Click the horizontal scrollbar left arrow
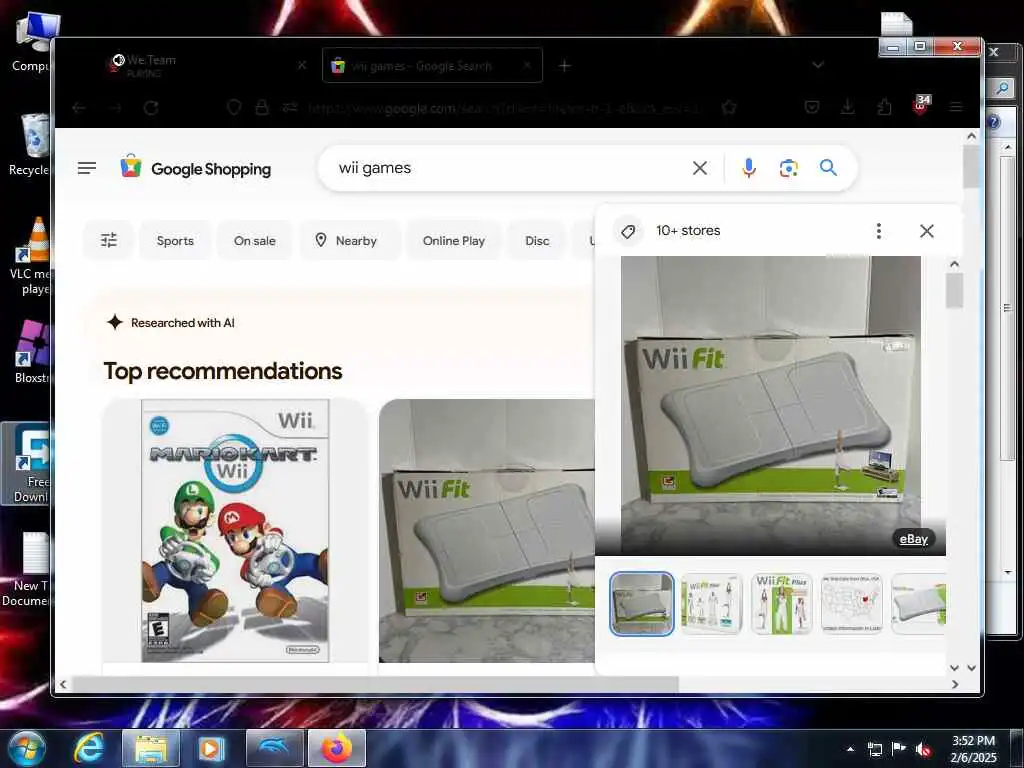This screenshot has height=768, width=1024. [63, 684]
